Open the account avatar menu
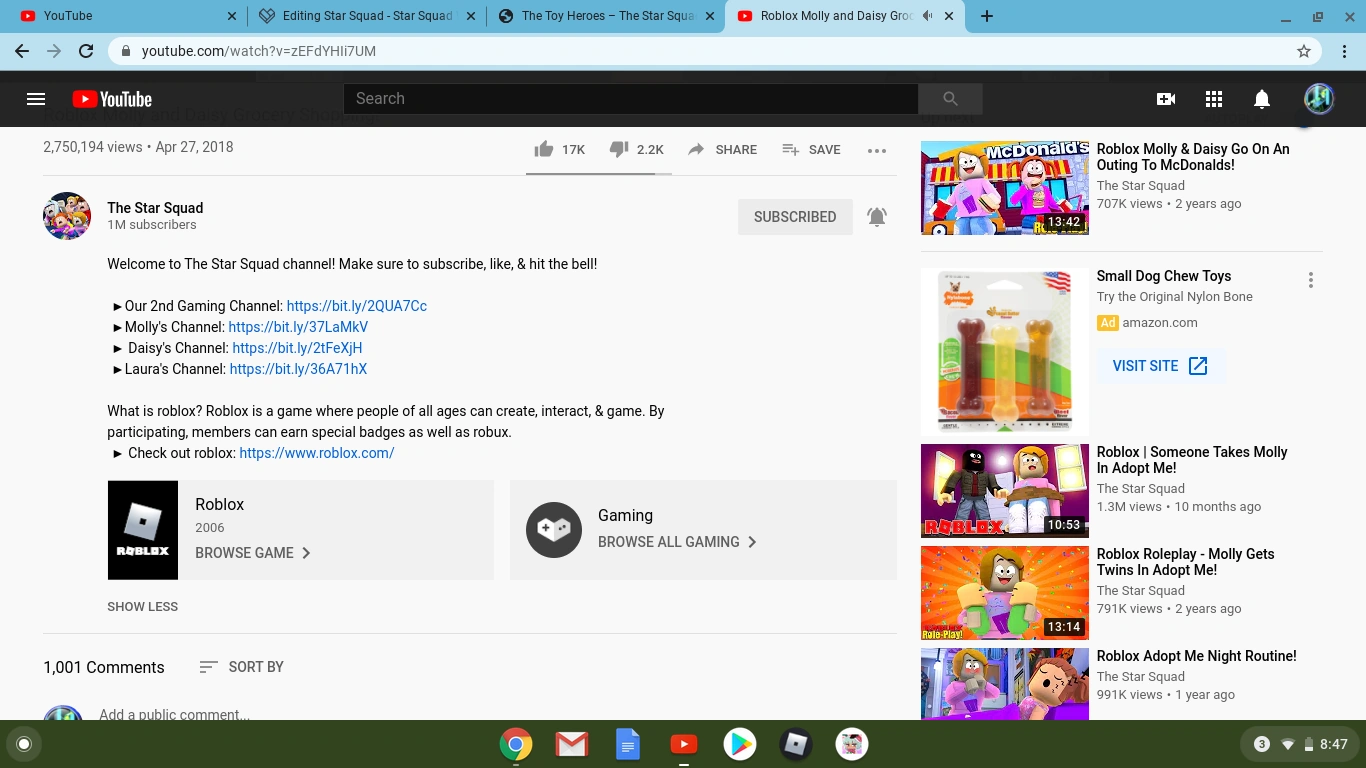This screenshot has width=1366, height=768. (x=1320, y=99)
